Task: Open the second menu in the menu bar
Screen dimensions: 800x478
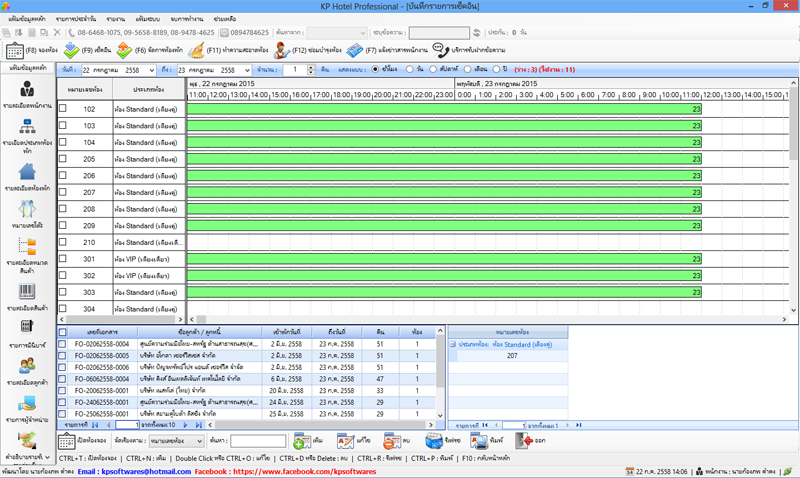Action: pos(76,19)
